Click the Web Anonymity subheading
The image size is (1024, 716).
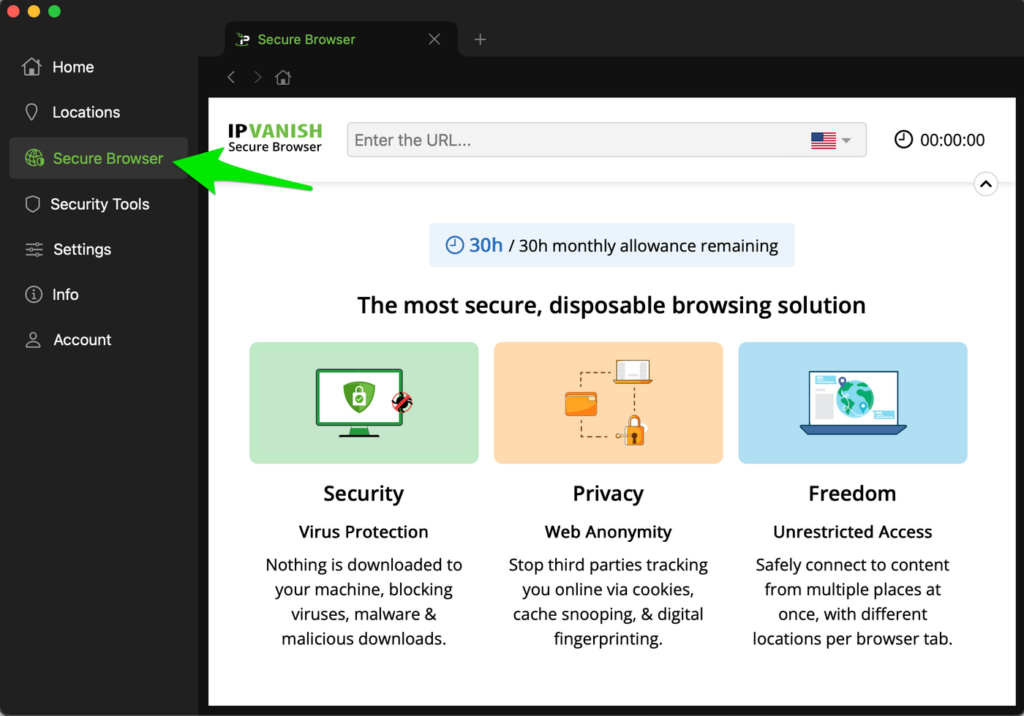(x=608, y=532)
